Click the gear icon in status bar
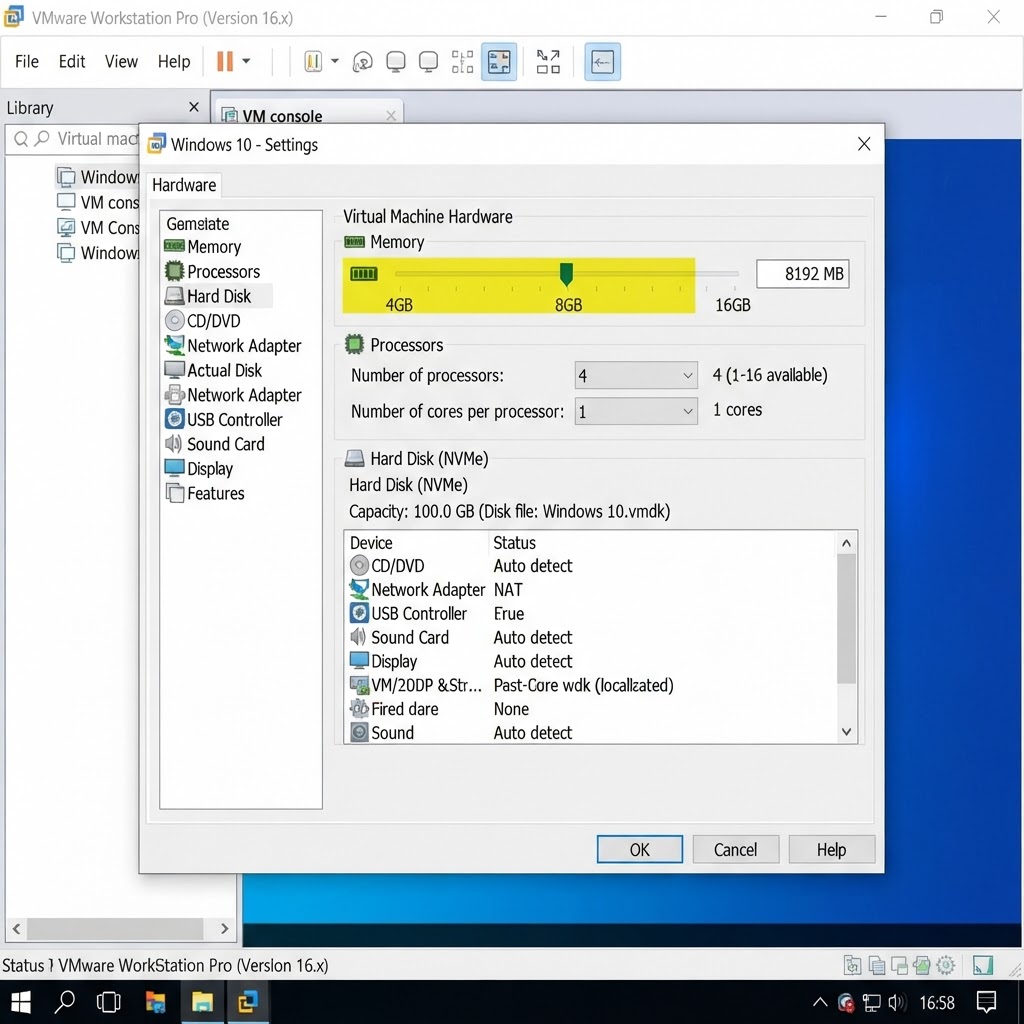 (945, 965)
